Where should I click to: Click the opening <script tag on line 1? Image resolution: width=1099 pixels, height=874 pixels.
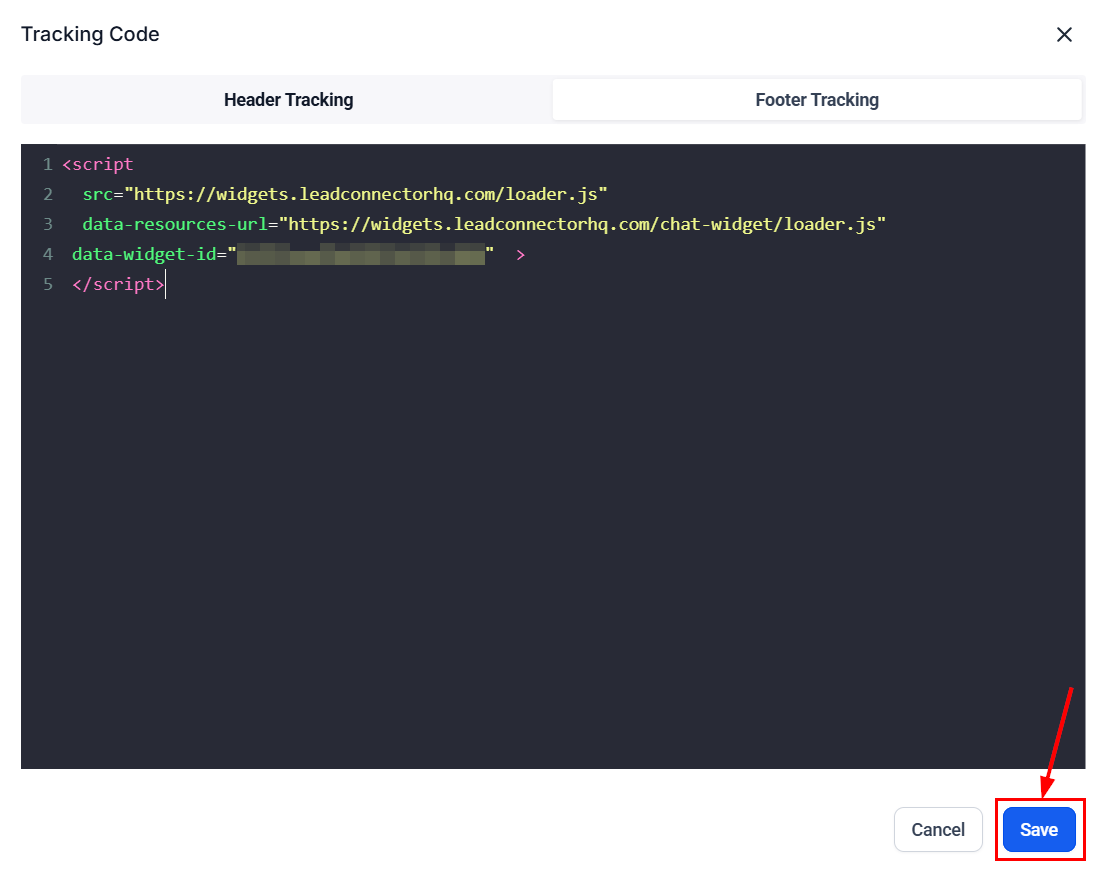pos(97,165)
